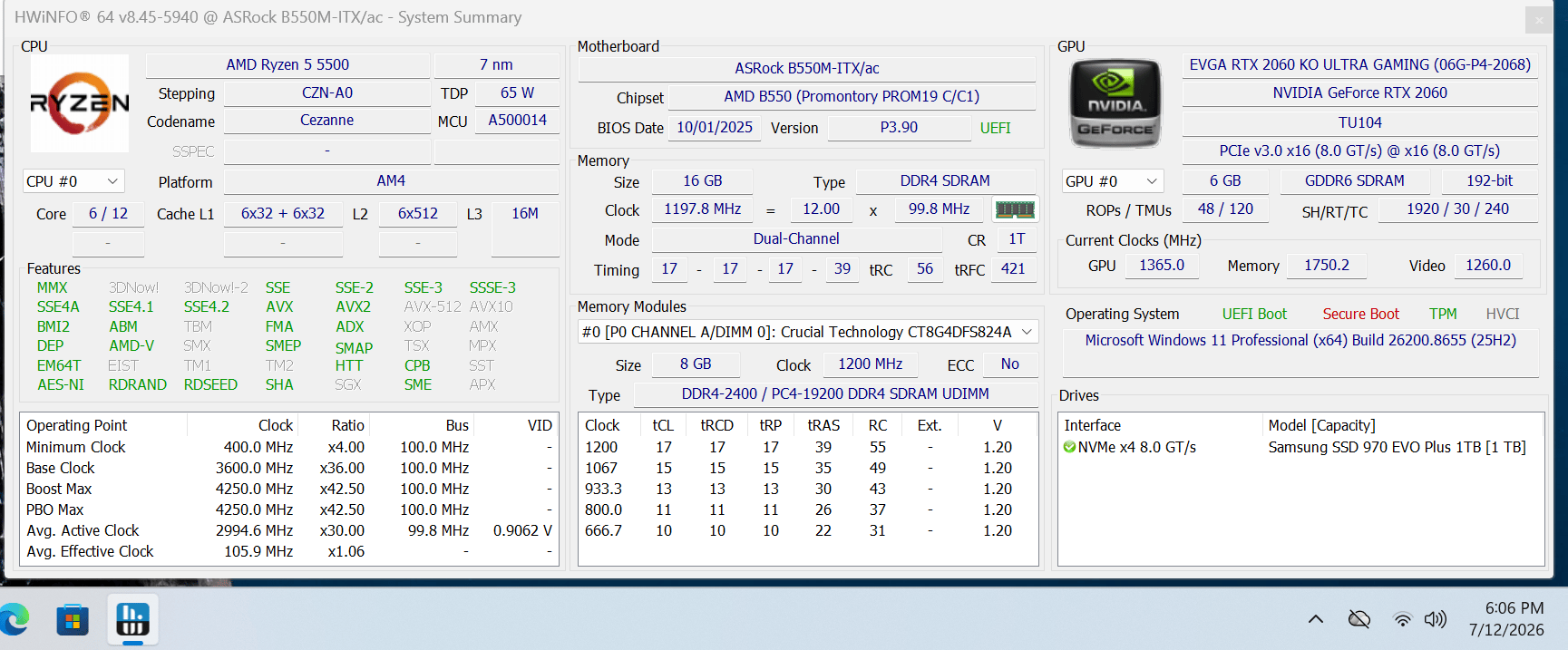Click the GPU clock 1365.0 value

click(1162, 266)
